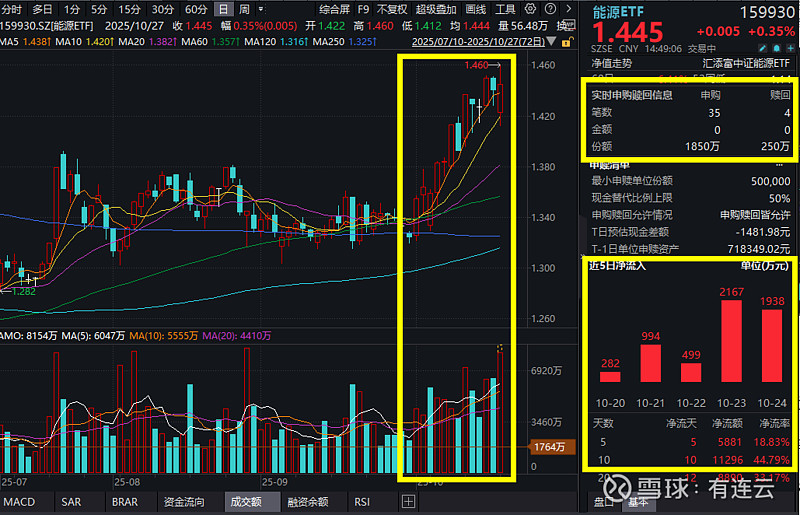Screen dimensions: 800x515
Task: Toggle the lock icon next to date range
Action: point(566,42)
